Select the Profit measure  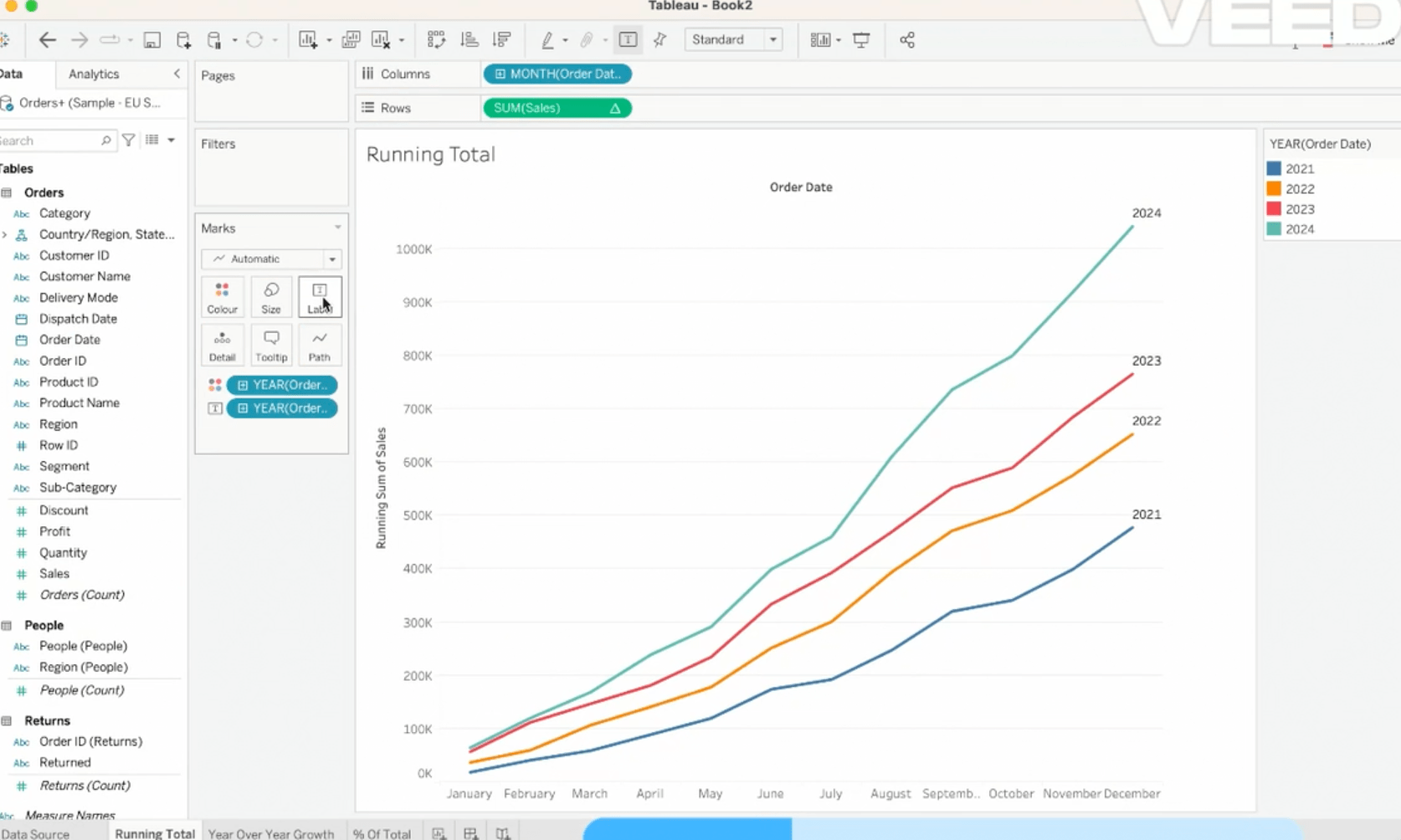point(54,531)
